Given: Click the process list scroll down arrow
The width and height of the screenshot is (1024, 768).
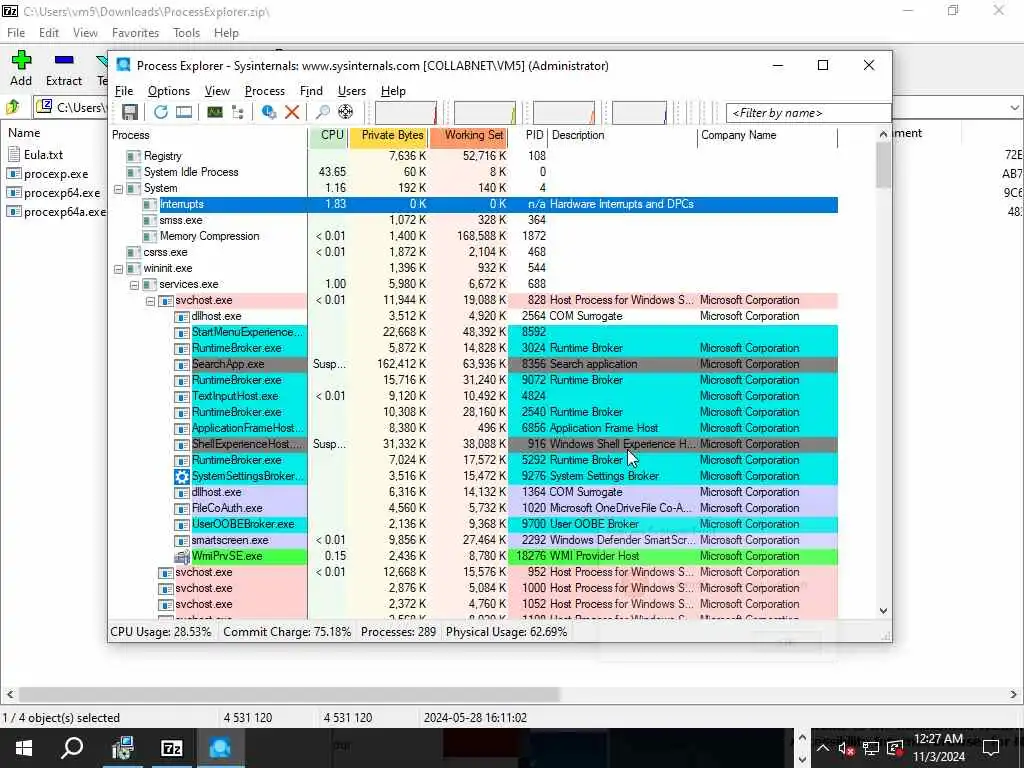Looking at the screenshot, I should [x=883, y=611].
